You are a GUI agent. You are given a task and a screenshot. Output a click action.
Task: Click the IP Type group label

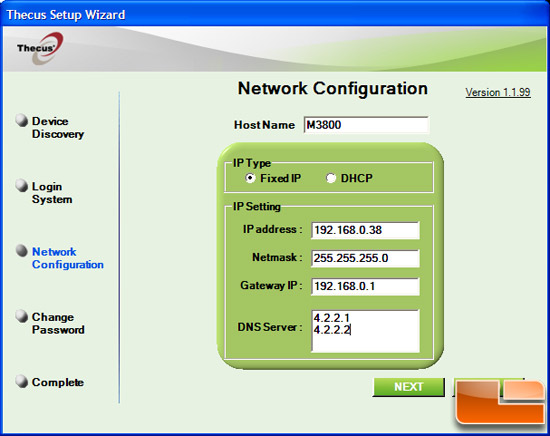pyautogui.click(x=252, y=163)
